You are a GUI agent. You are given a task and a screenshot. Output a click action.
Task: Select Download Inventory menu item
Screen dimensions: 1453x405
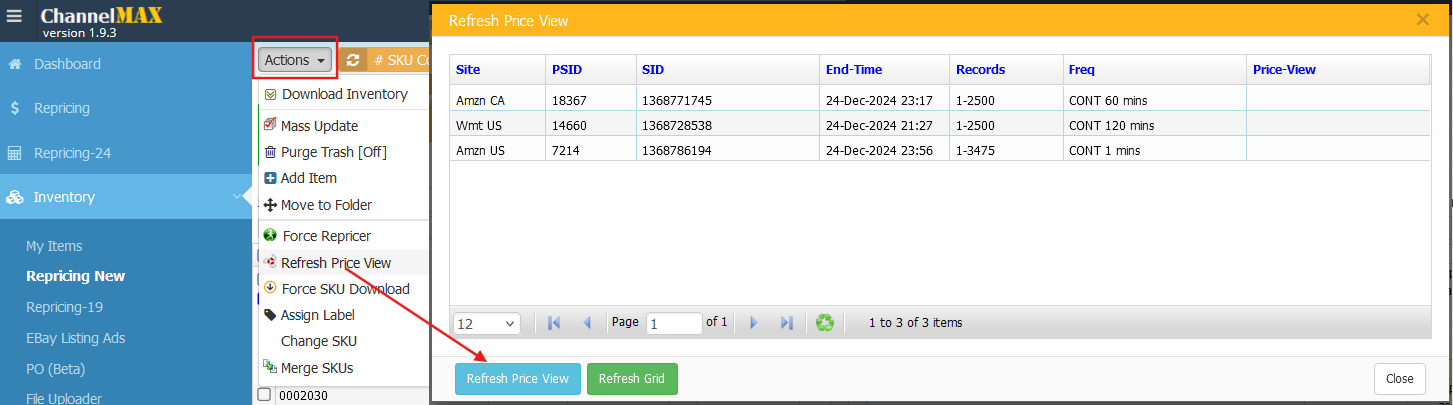click(x=344, y=94)
